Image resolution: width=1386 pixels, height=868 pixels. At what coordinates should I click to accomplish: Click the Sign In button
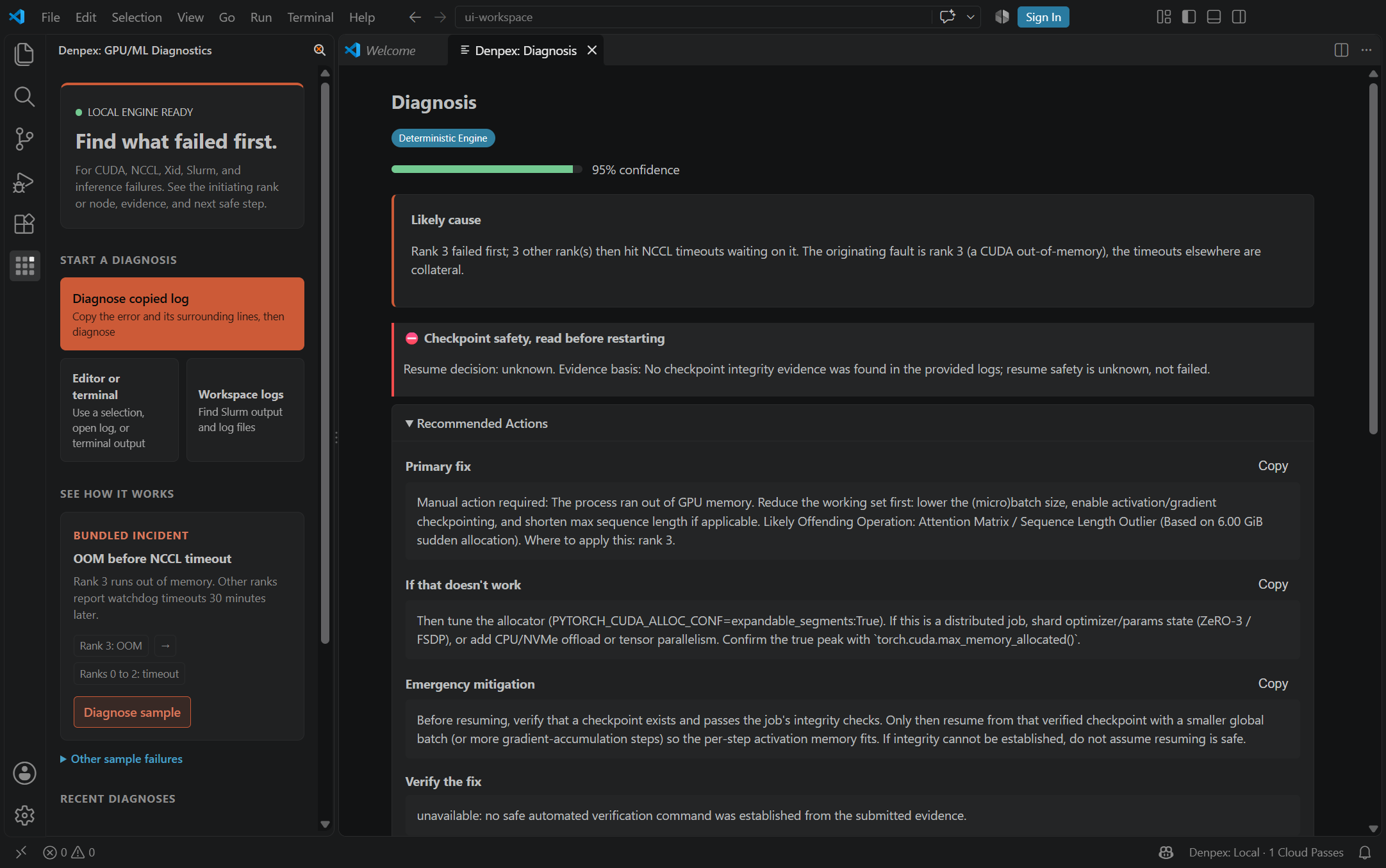point(1043,17)
